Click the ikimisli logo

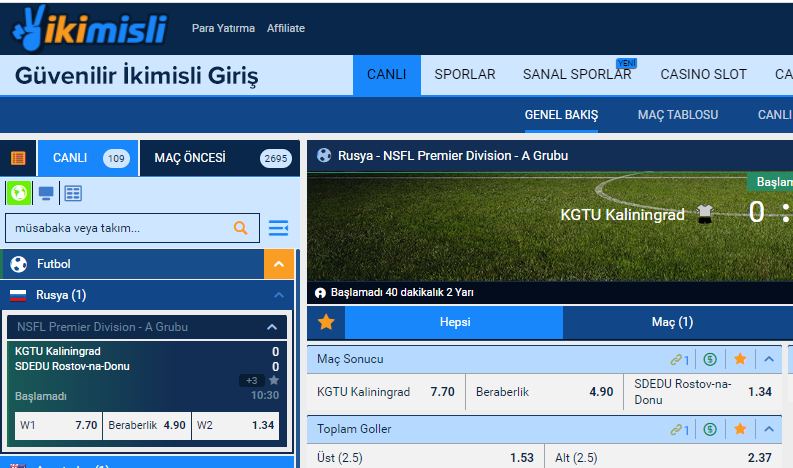[x=90, y=28]
